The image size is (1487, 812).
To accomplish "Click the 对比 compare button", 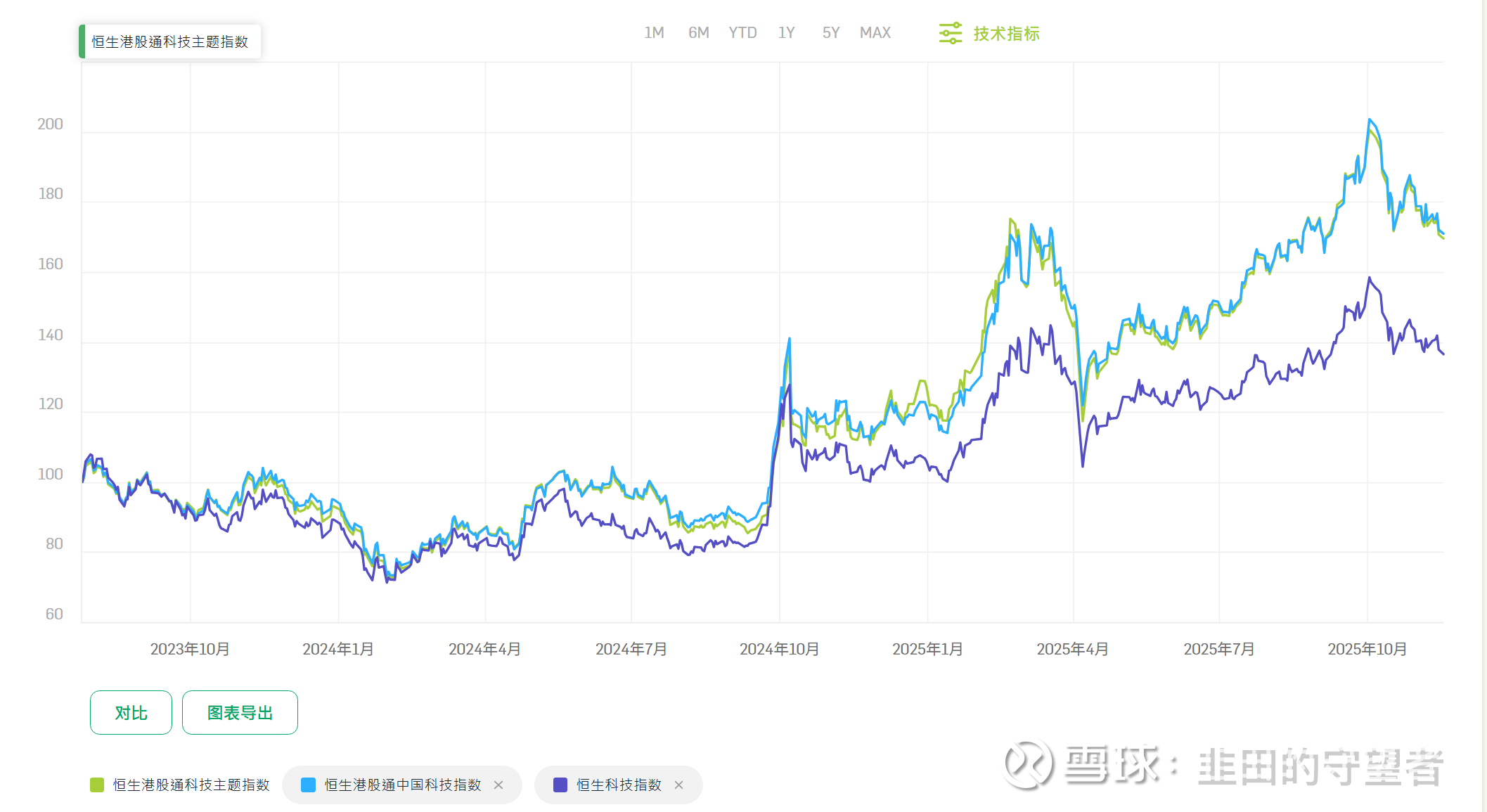I will tap(131, 713).
